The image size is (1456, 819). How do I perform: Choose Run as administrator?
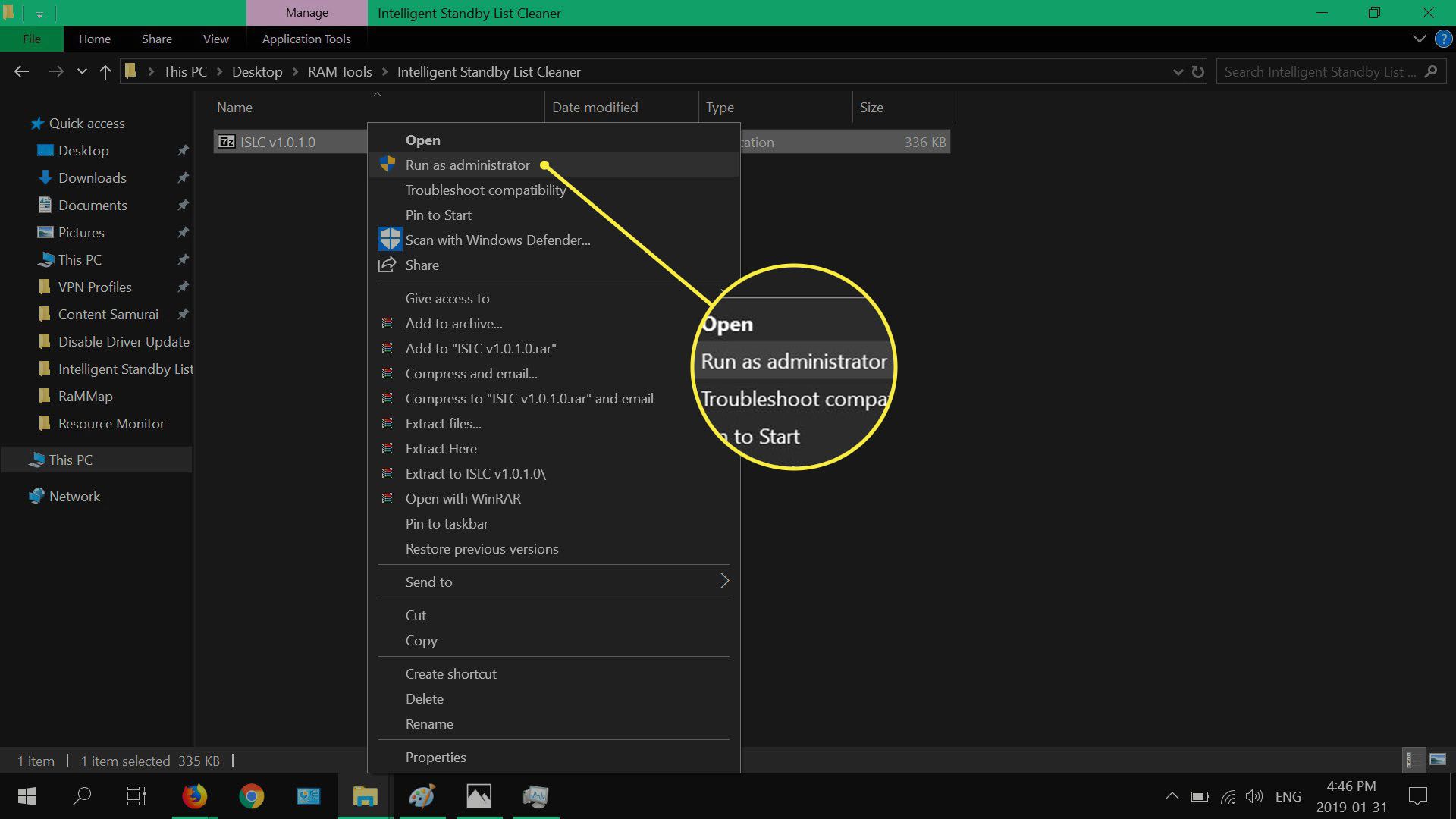(x=554, y=165)
